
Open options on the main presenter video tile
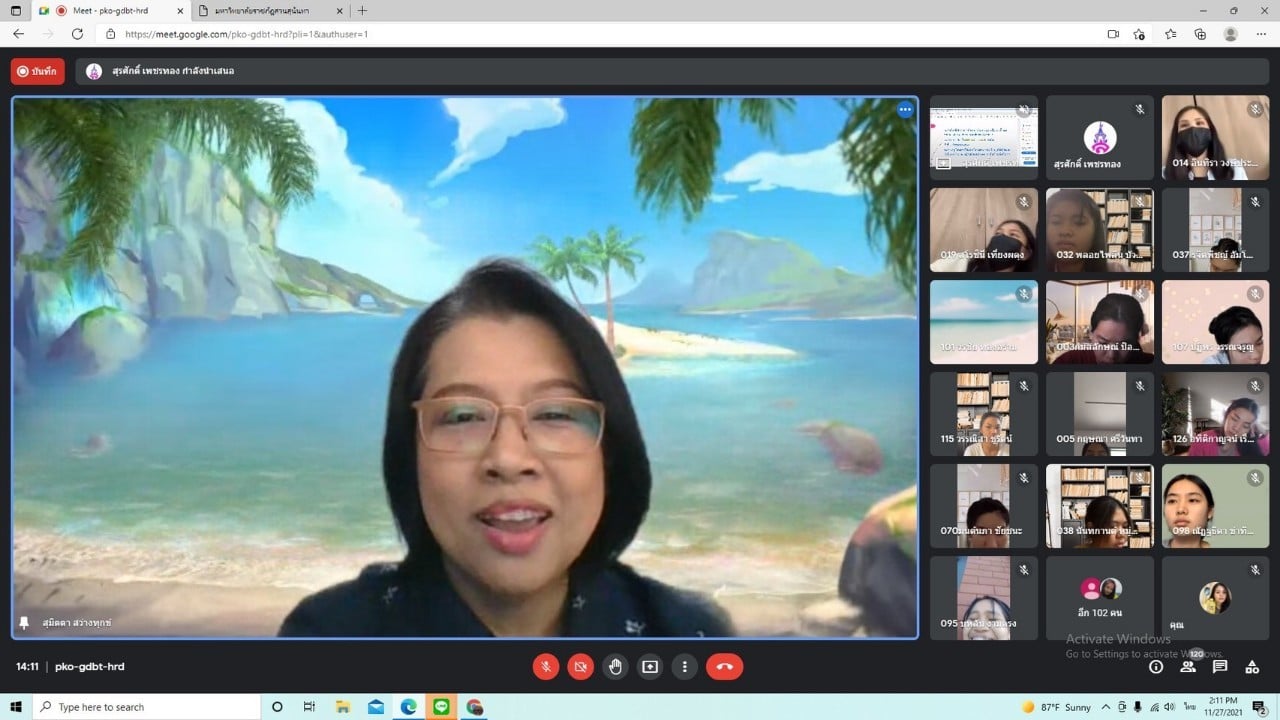905,110
